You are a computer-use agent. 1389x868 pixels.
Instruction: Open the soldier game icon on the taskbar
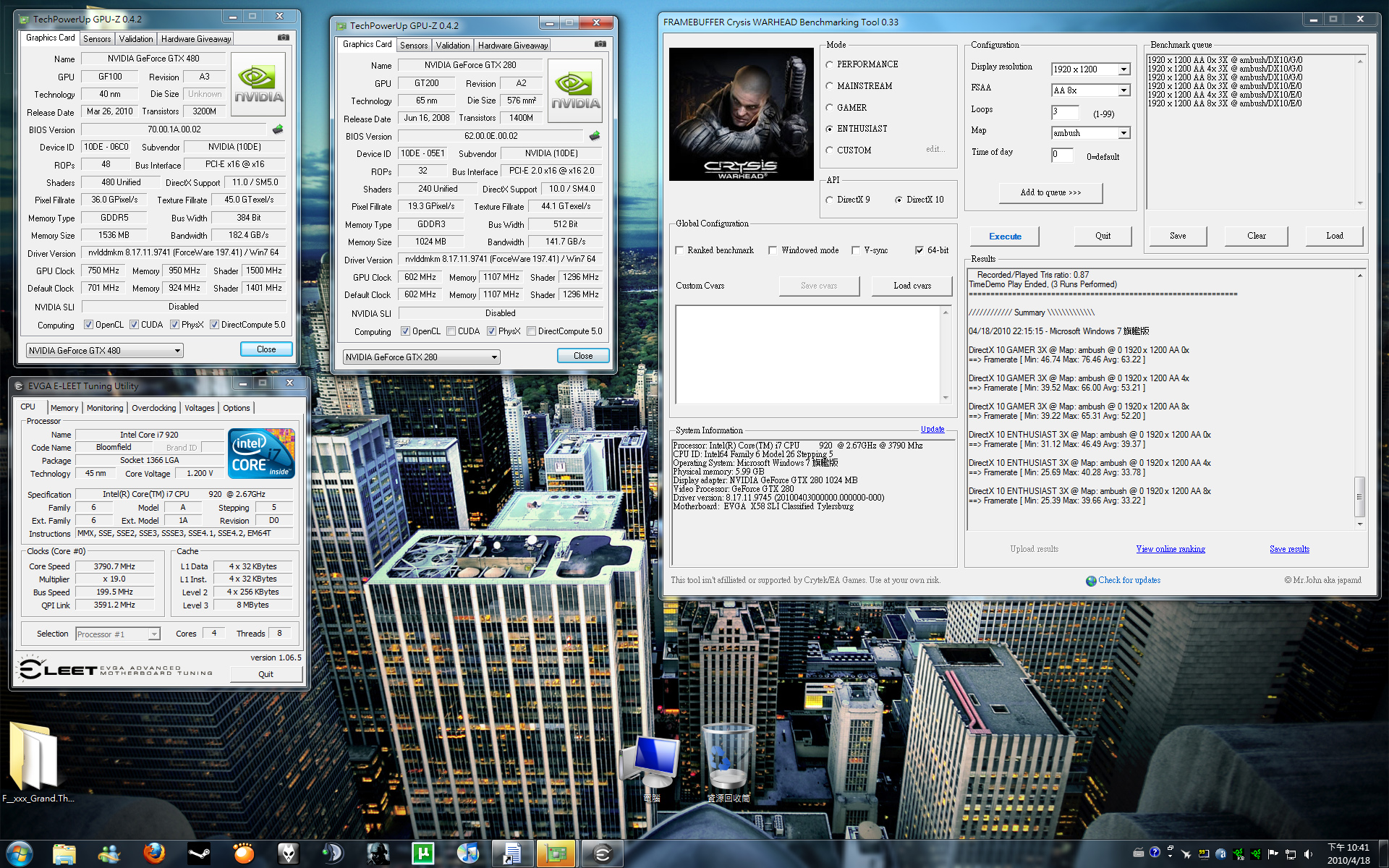pos(378,854)
